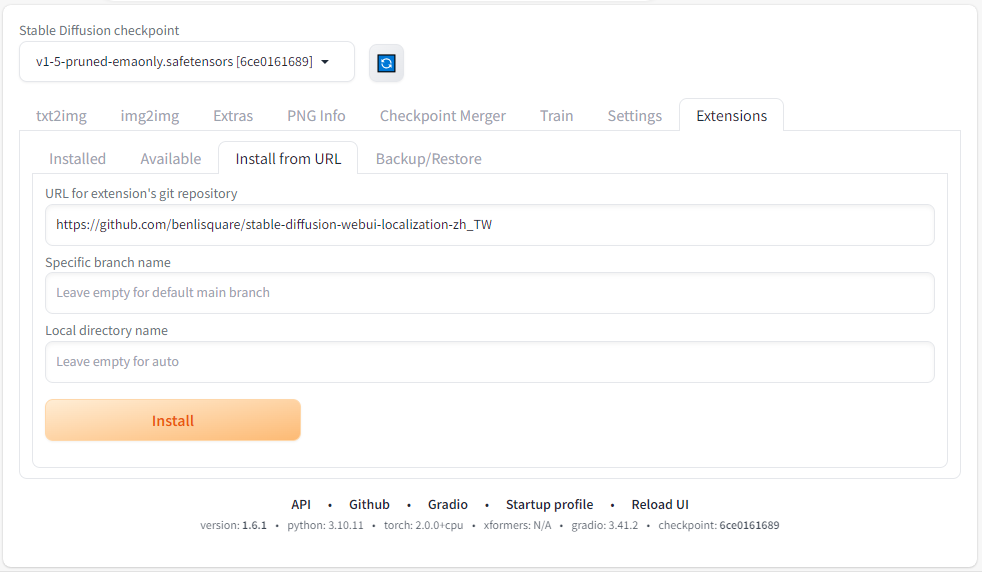The image size is (982, 572).
Task: Open the Stable Diffusion checkpoint dropdown
Action: coord(186,62)
